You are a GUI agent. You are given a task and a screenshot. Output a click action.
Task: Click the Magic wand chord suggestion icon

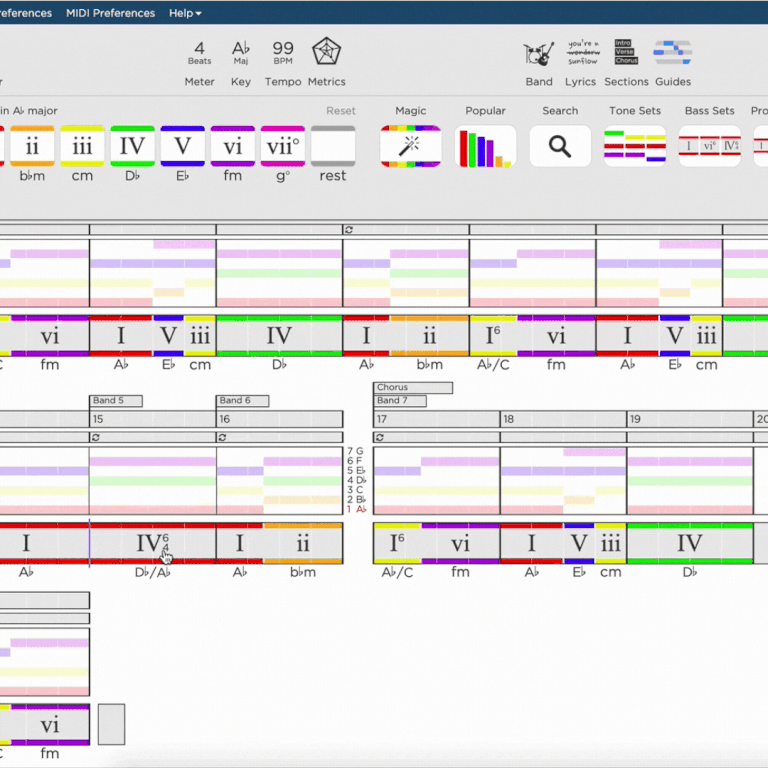click(410, 146)
